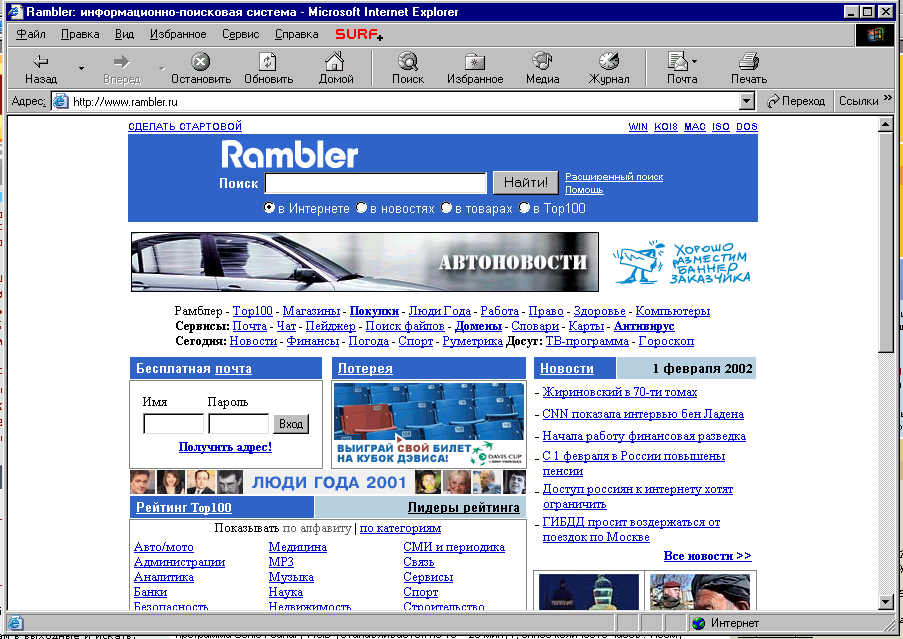Screen dimensions: 903x639
Task: Open the Гороскоп link
Action: 666,341
